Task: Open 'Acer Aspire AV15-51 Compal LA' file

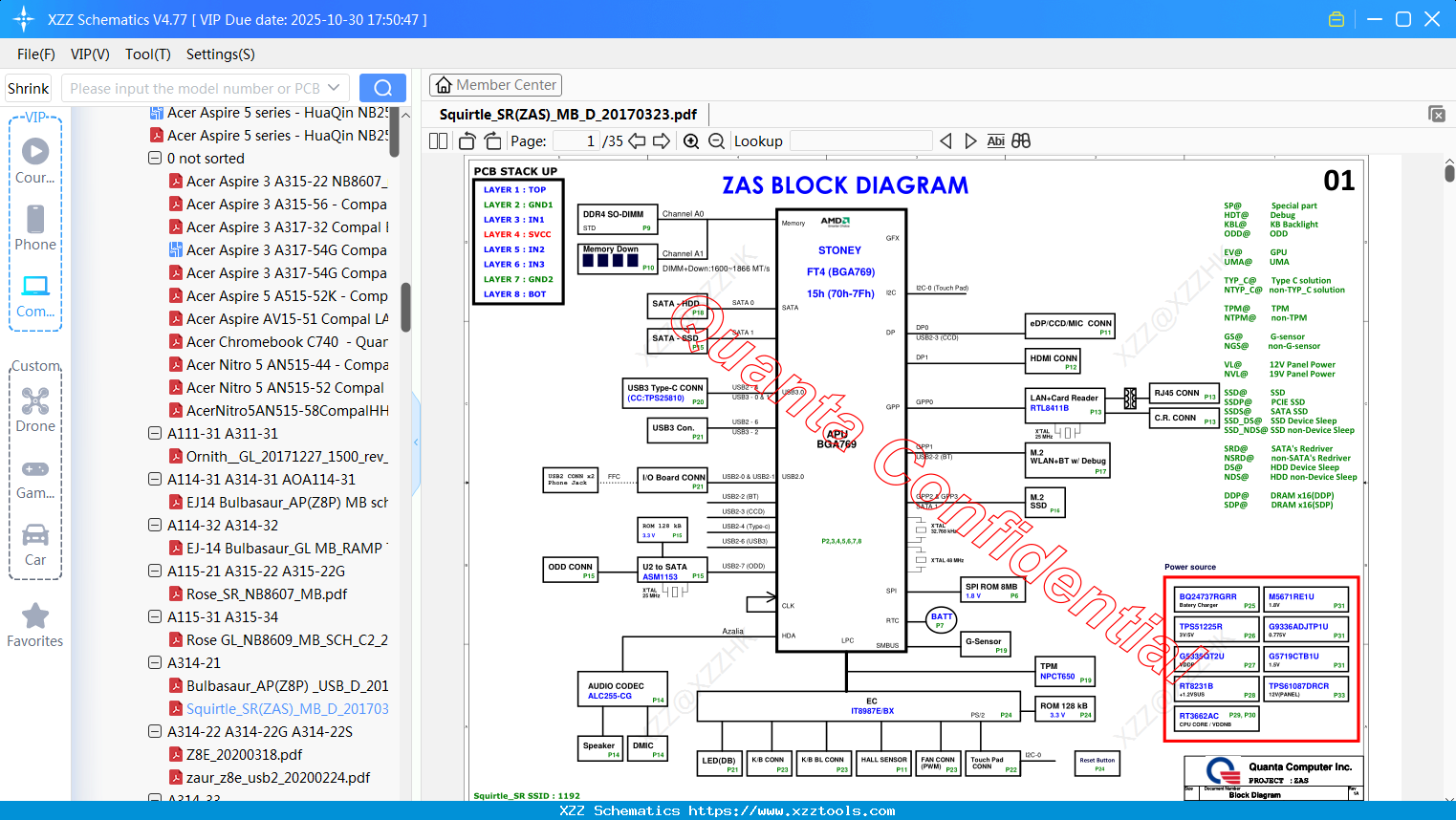Action: pos(277,319)
